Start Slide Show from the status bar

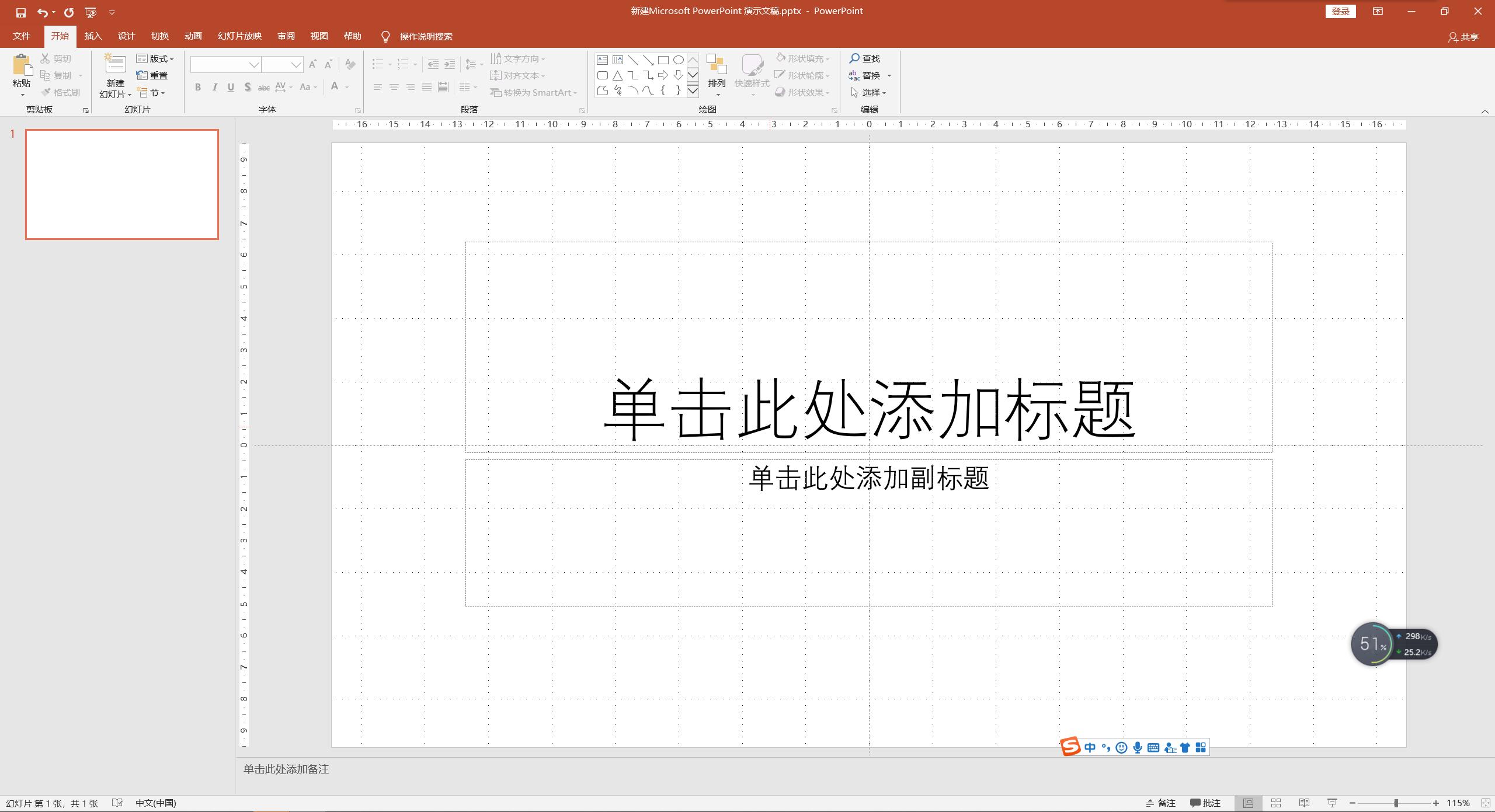click(1333, 803)
